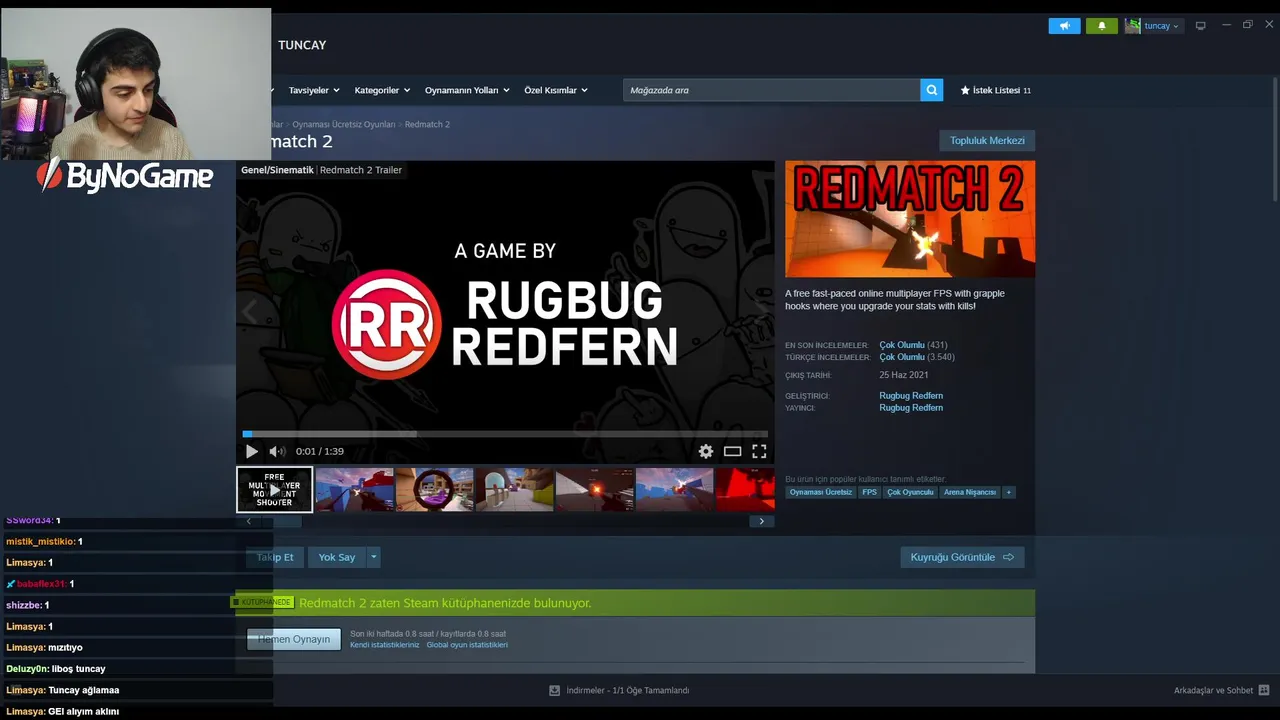Open Arkadaşlar ve Sohbet panel
Screen dimensions: 1280x720
click(1213, 690)
